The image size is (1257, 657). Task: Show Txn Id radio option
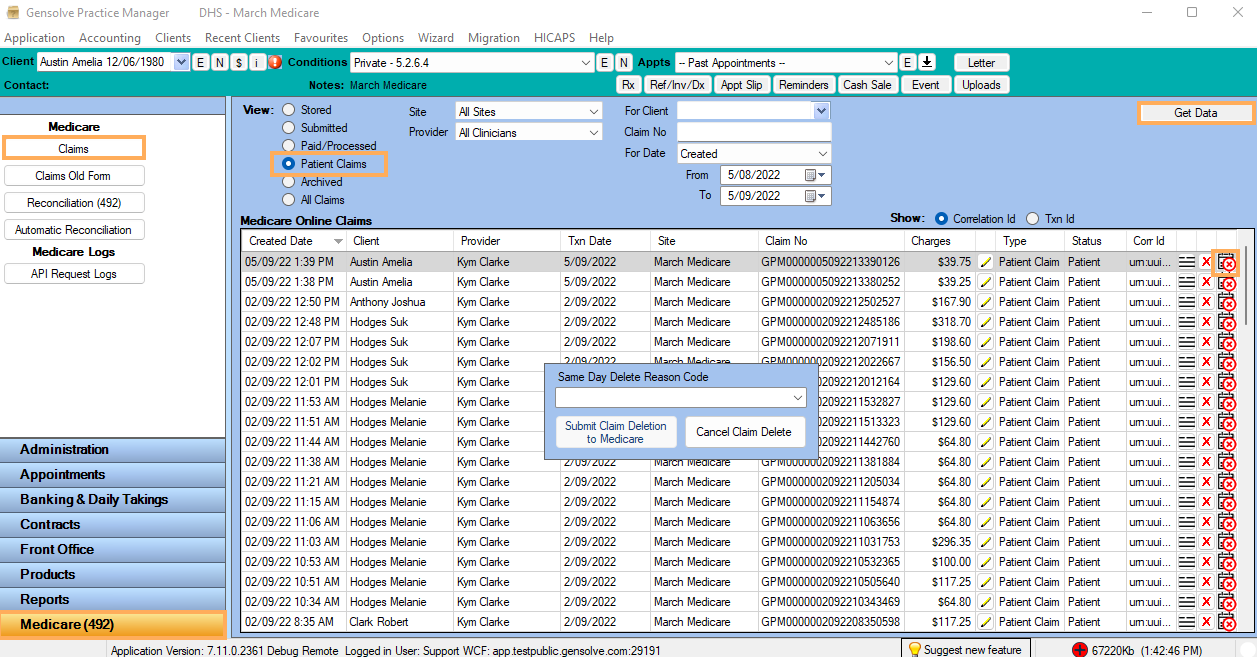[1033, 219]
